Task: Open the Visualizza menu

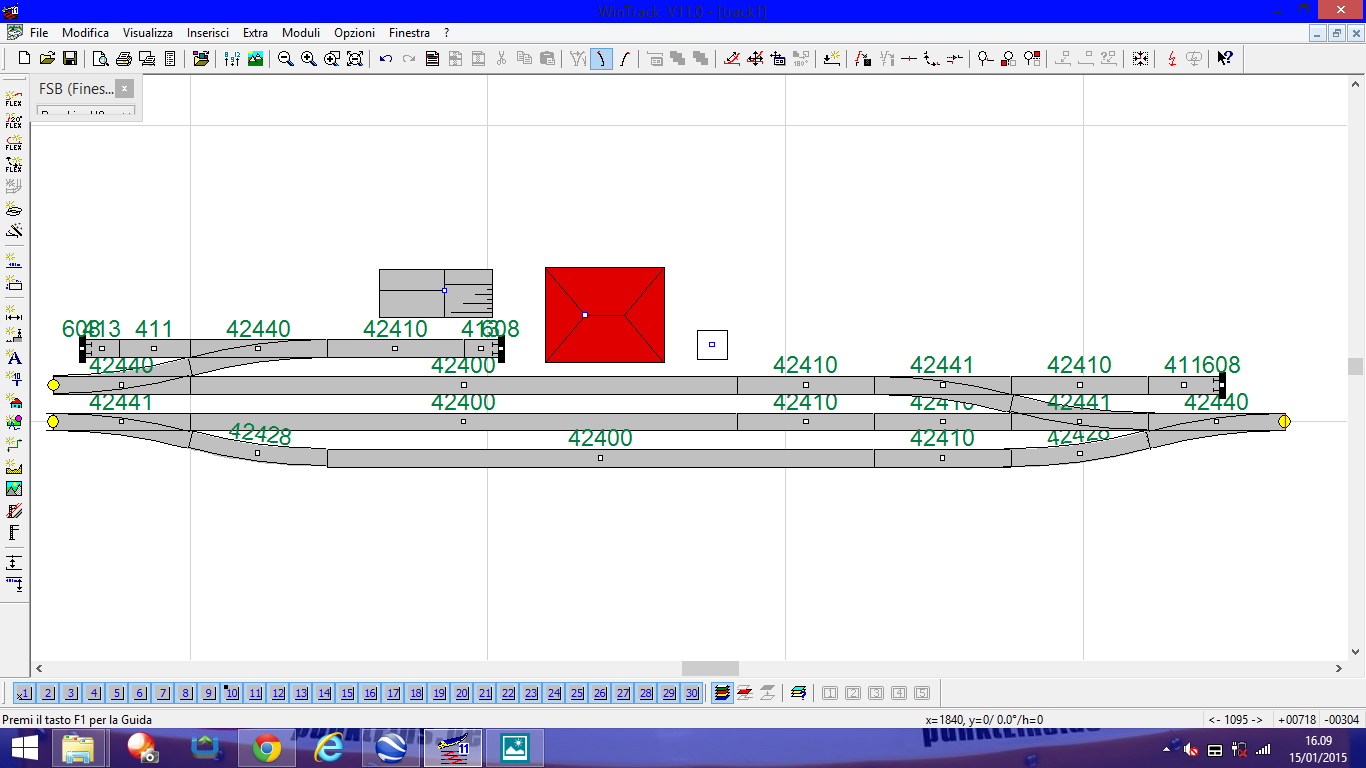Action: [148, 33]
